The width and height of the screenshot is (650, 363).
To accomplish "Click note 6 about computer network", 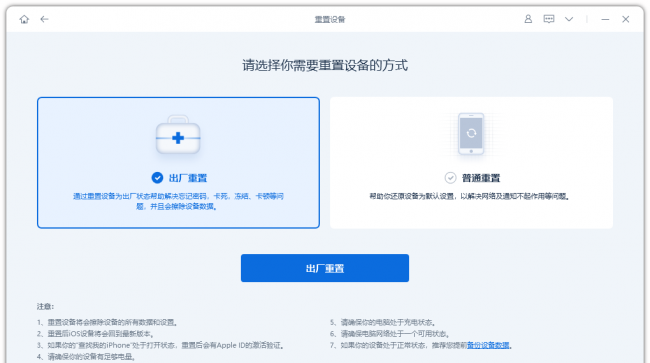I will tap(390, 334).
